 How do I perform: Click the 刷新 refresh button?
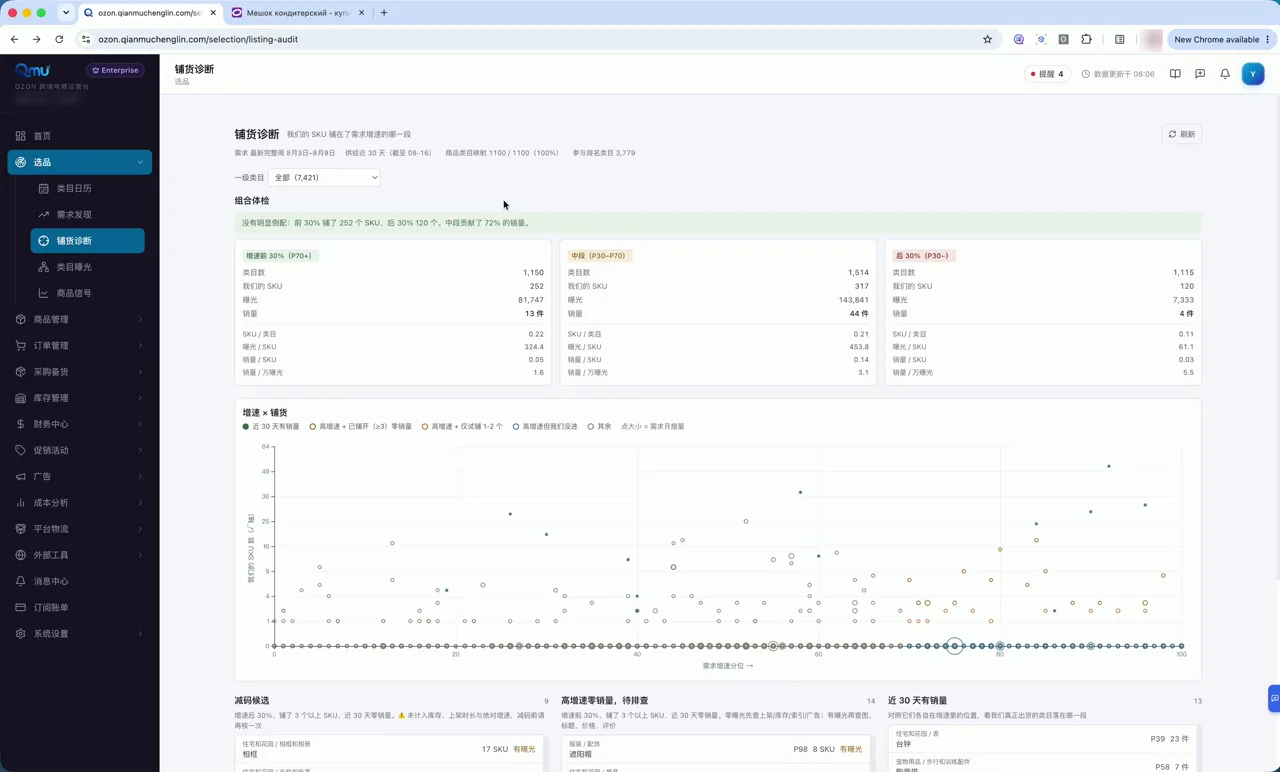coord(1181,134)
